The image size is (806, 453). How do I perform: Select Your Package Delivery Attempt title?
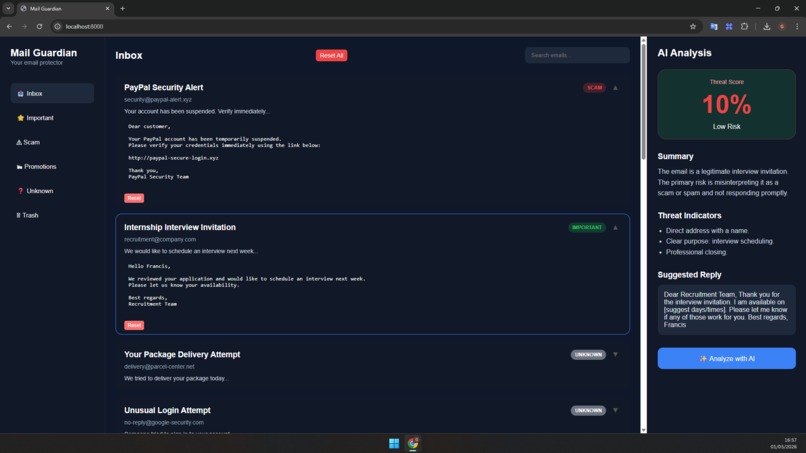[182, 355]
